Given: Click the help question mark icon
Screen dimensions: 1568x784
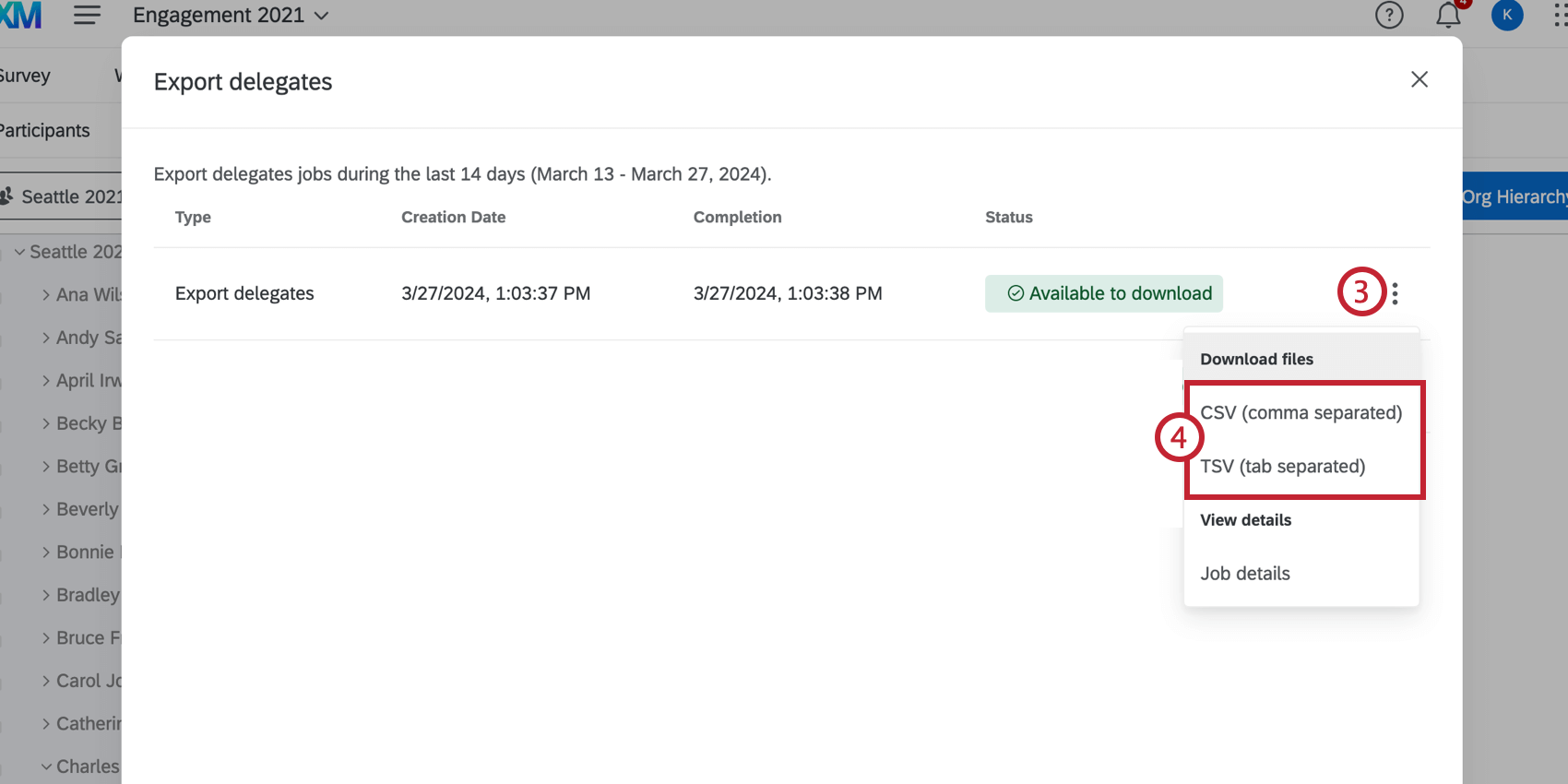Looking at the screenshot, I should [x=1388, y=16].
